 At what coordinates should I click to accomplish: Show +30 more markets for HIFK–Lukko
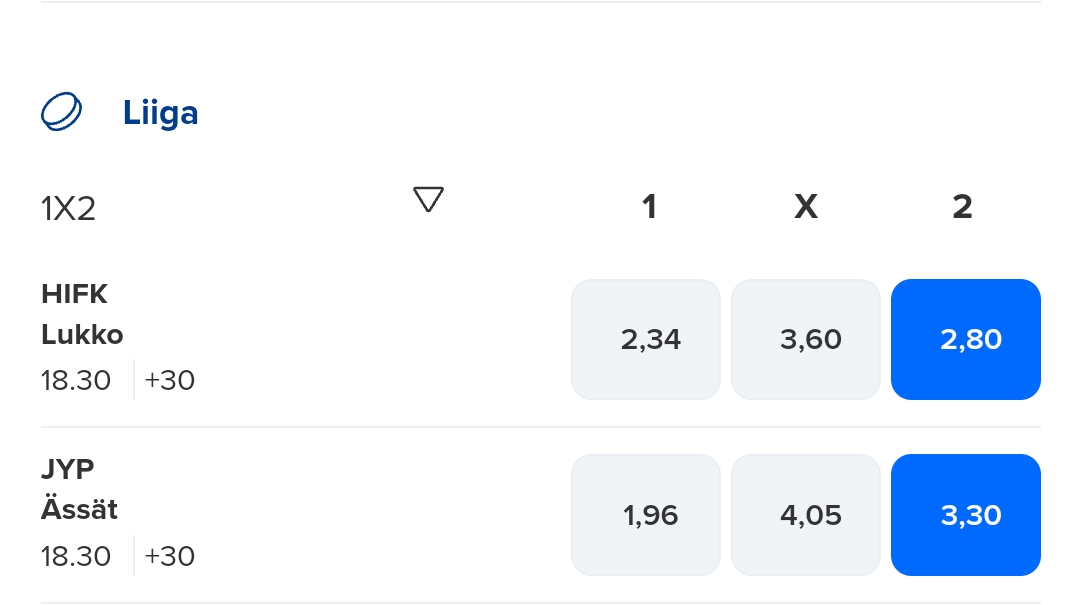170,380
